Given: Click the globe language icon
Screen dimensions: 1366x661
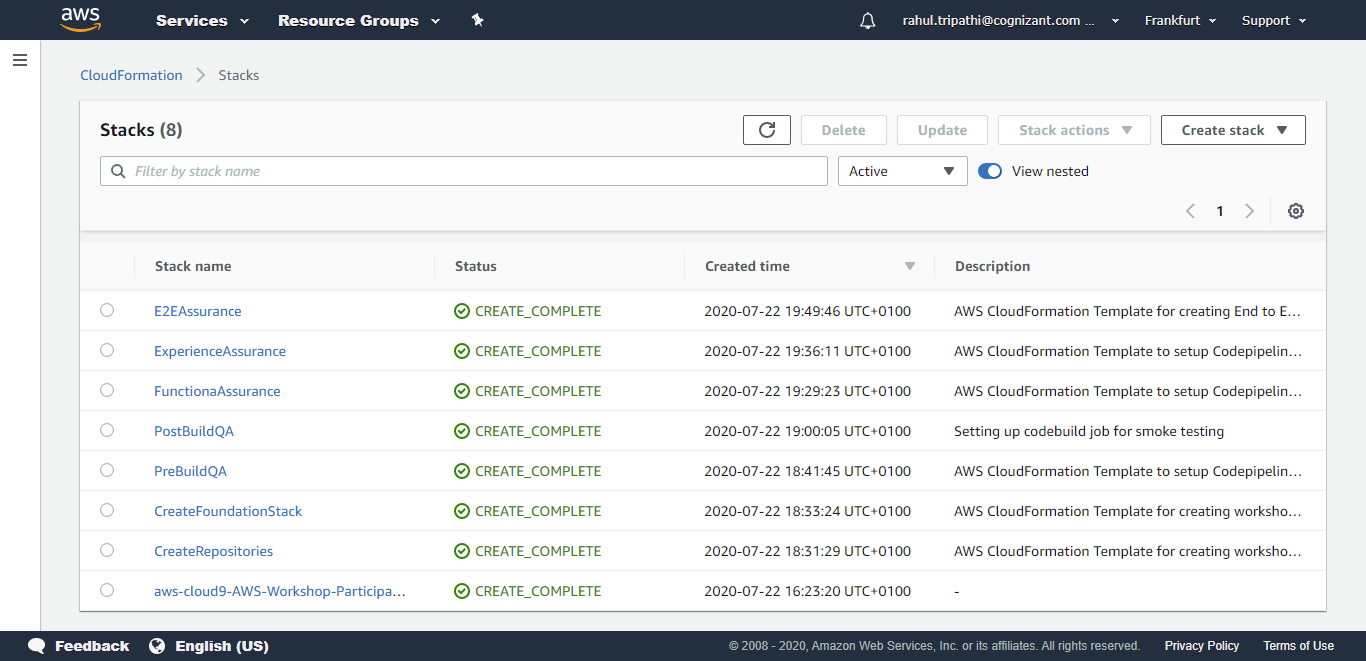Looking at the screenshot, I should click(x=157, y=646).
